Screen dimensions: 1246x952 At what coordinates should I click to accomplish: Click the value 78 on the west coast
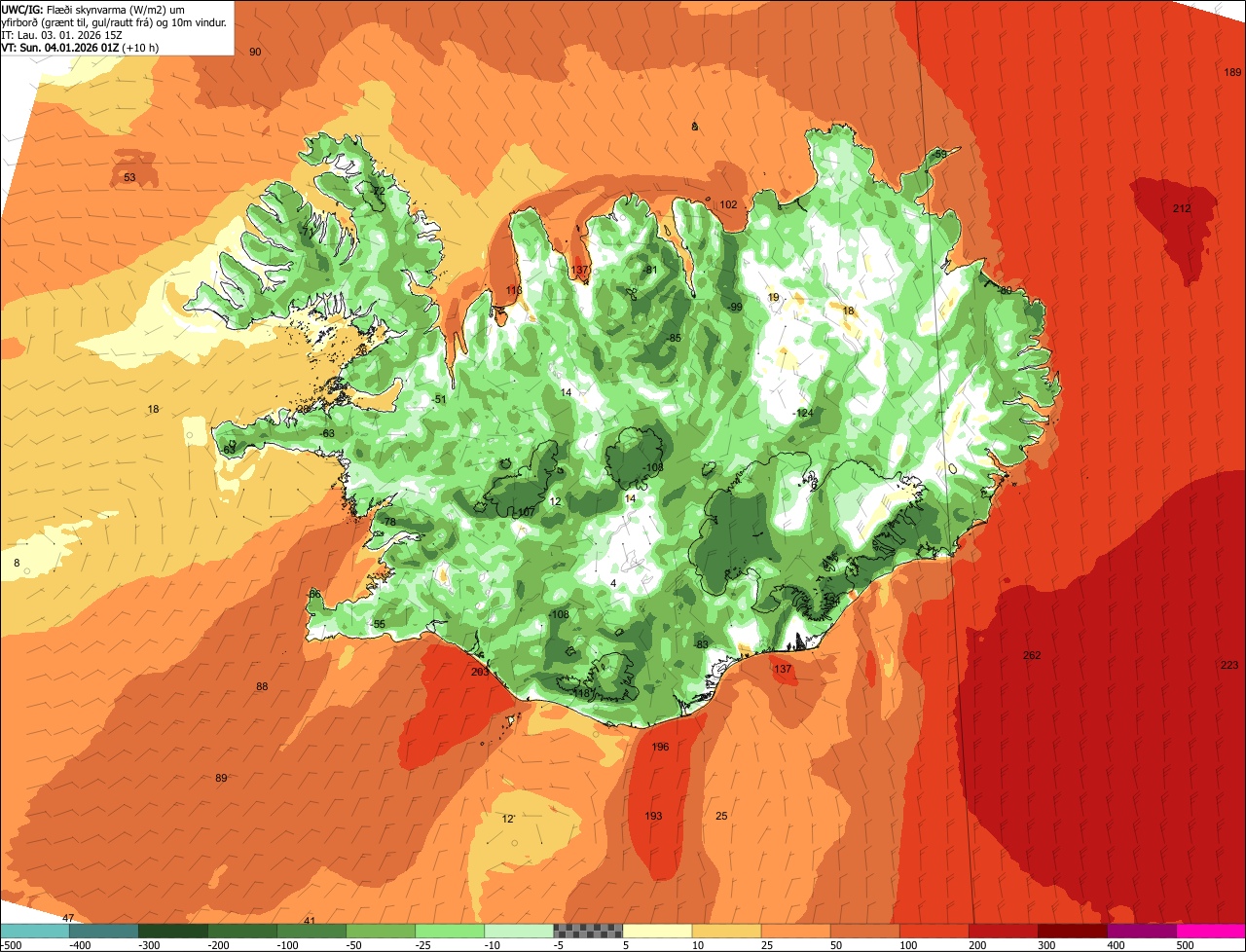(390, 523)
